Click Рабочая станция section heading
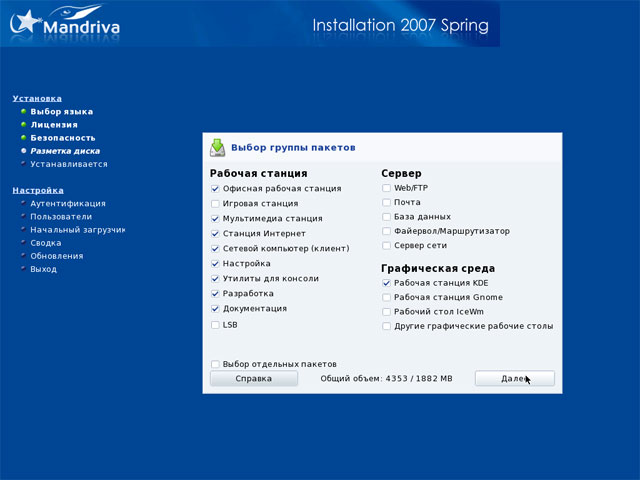Viewport: 640px width, 480px height. point(258,173)
